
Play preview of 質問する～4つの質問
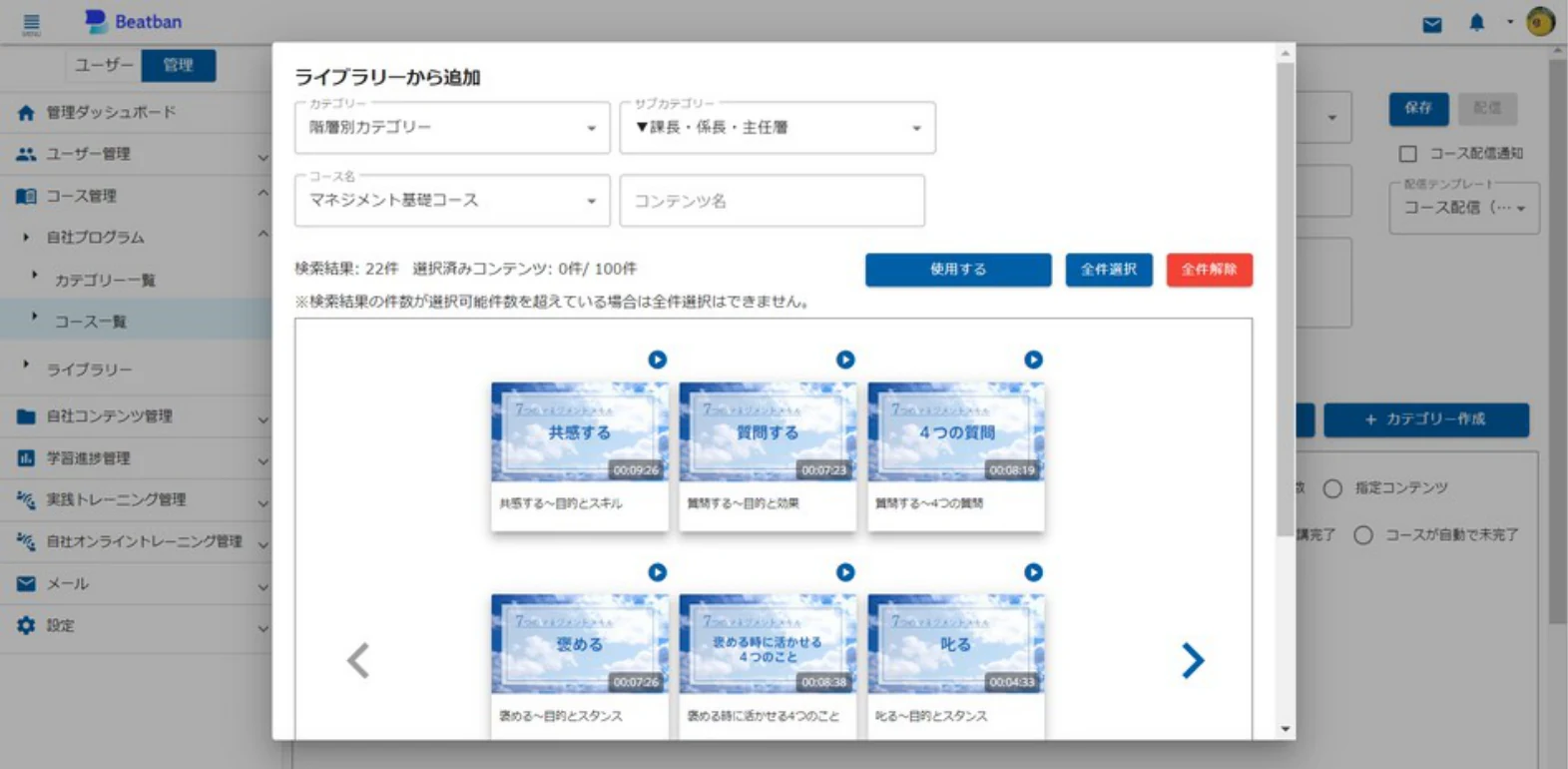click(x=1033, y=360)
